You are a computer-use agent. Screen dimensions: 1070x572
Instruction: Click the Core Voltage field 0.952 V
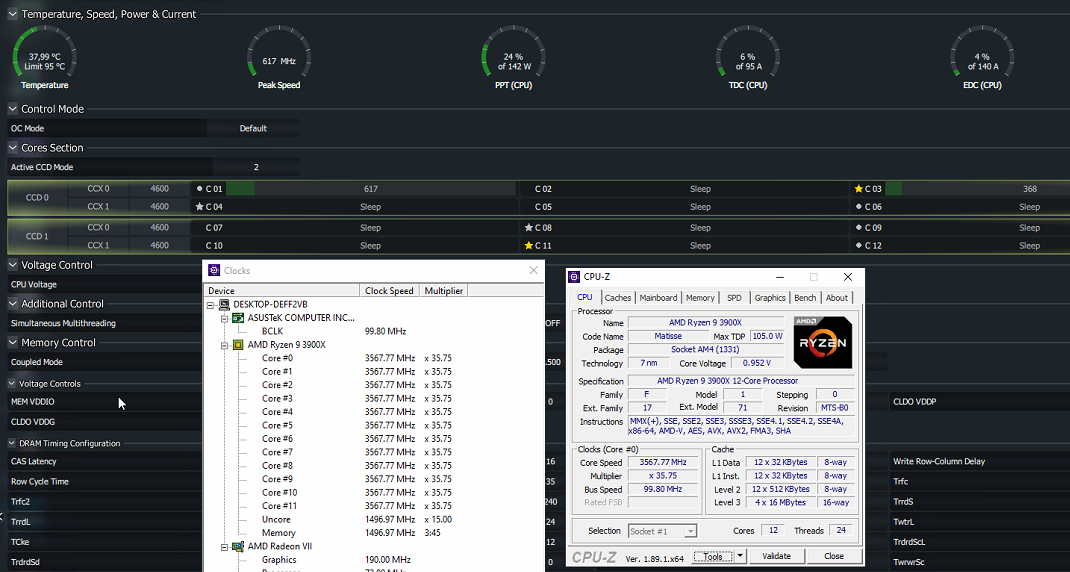pyautogui.click(x=758, y=363)
